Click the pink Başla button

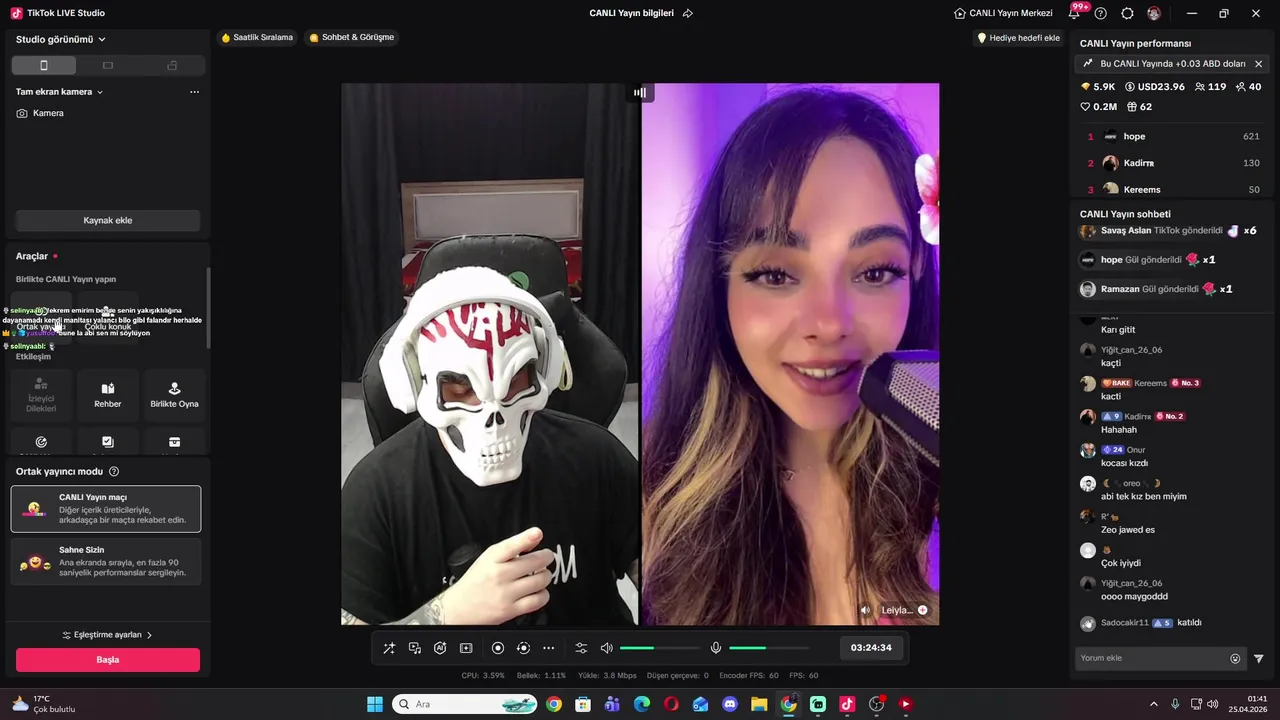click(108, 660)
